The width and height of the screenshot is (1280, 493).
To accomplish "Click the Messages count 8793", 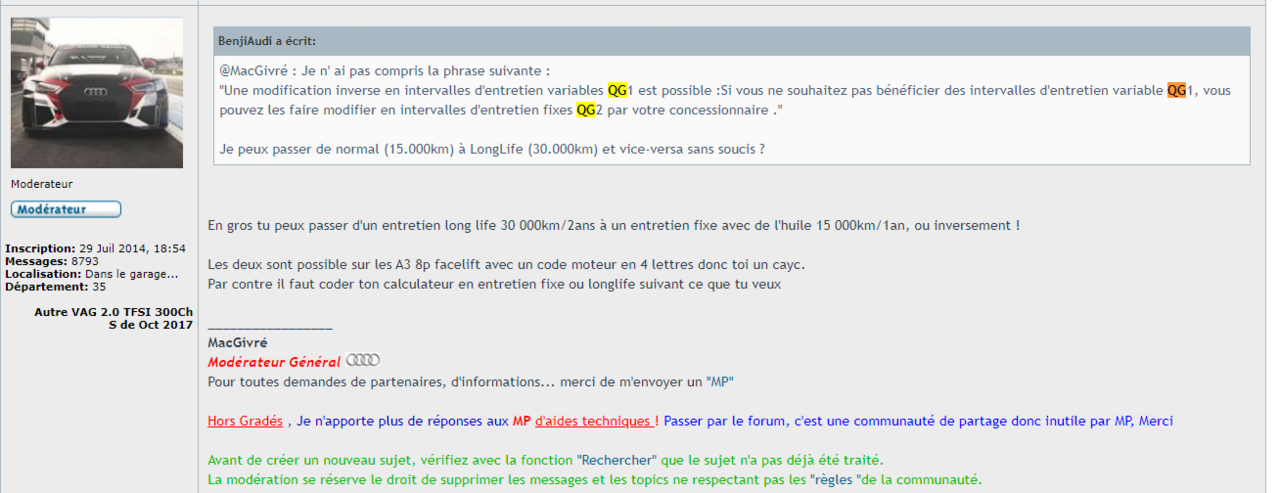I will (84, 261).
